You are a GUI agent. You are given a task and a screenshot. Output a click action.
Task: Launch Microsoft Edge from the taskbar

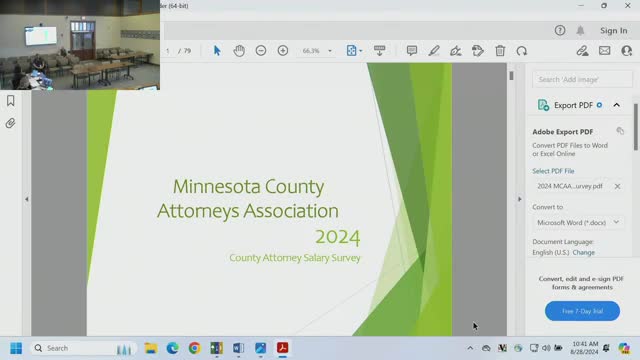click(x=173, y=348)
